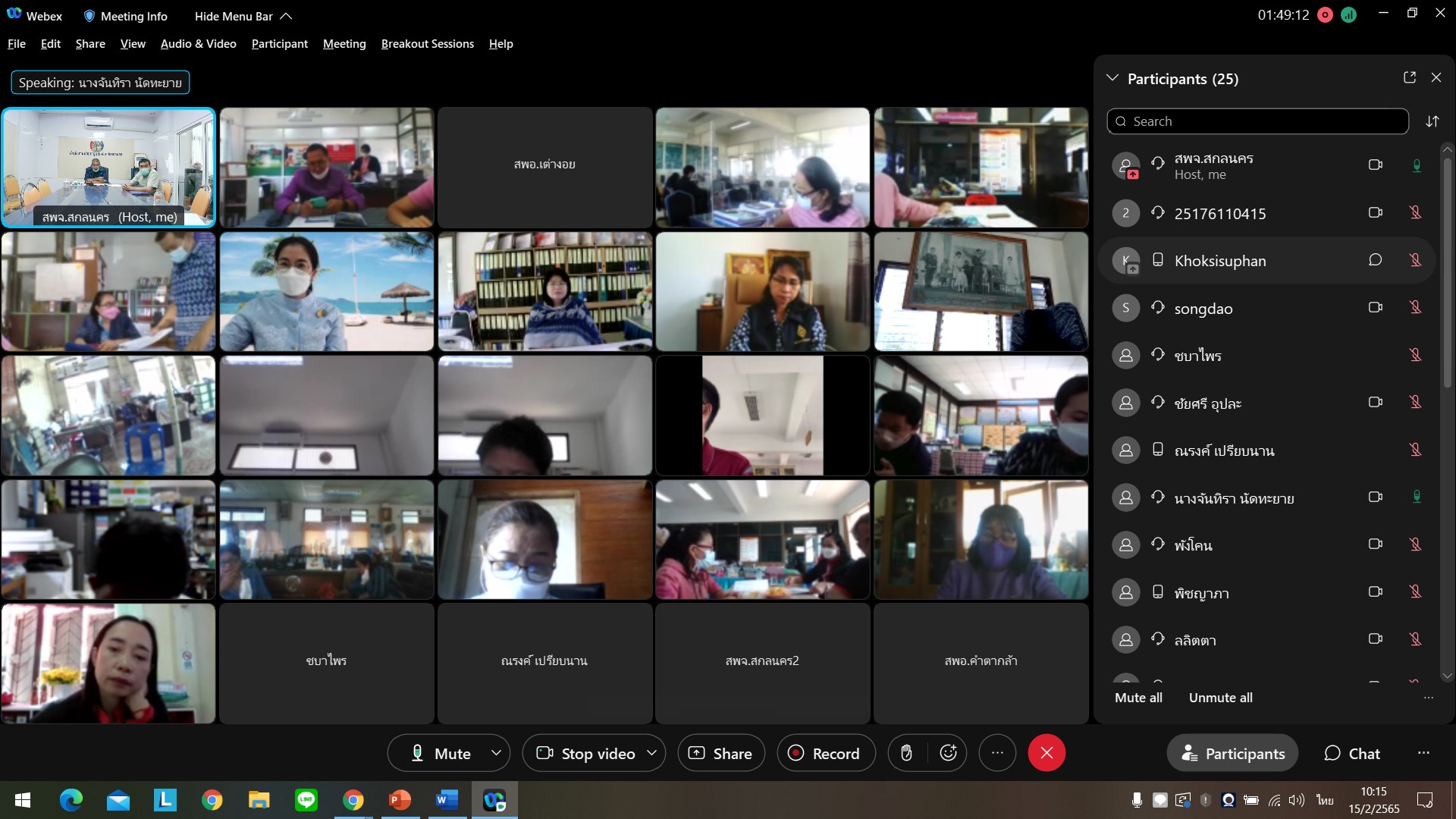Expand Stop video options dropdown
The width and height of the screenshot is (1456, 819).
point(651,753)
